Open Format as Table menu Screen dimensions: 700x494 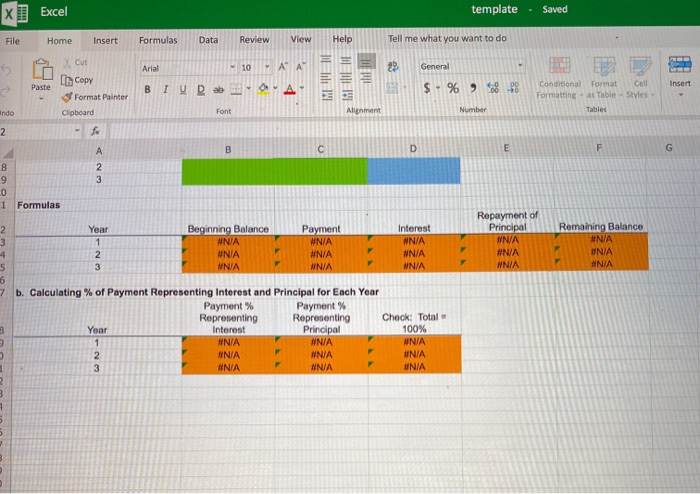click(604, 77)
